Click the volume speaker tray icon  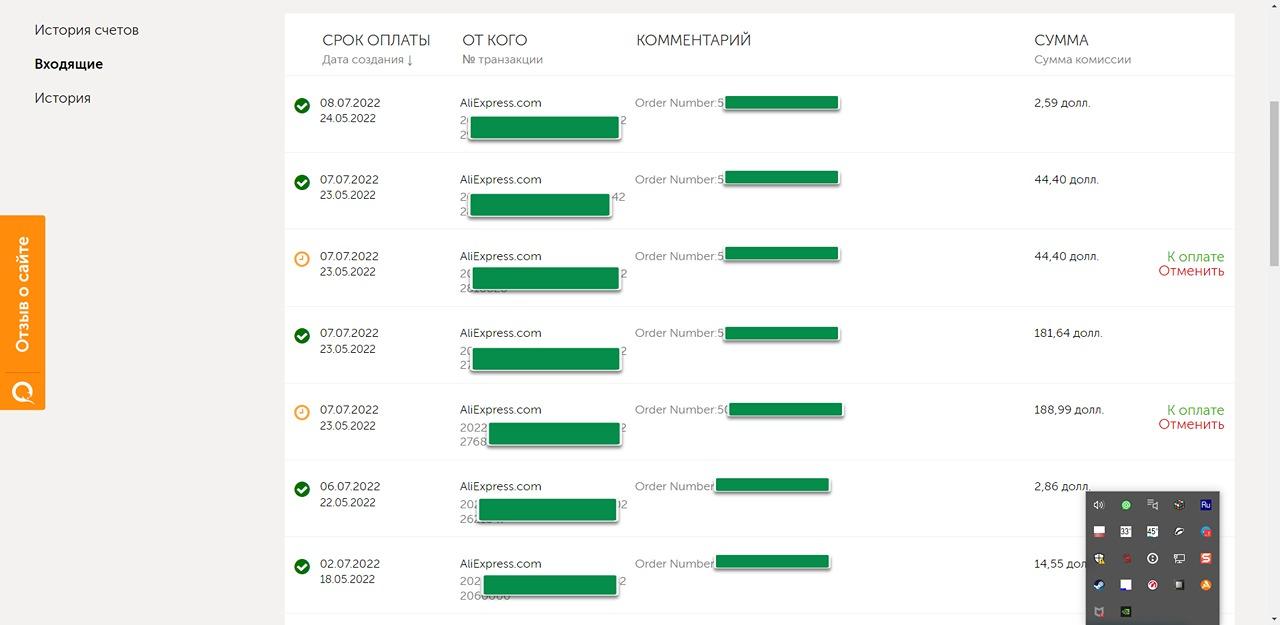click(x=1099, y=505)
